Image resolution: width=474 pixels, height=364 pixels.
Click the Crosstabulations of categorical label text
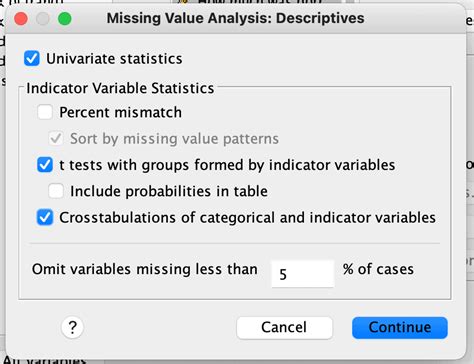pyautogui.click(x=247, y=218)
